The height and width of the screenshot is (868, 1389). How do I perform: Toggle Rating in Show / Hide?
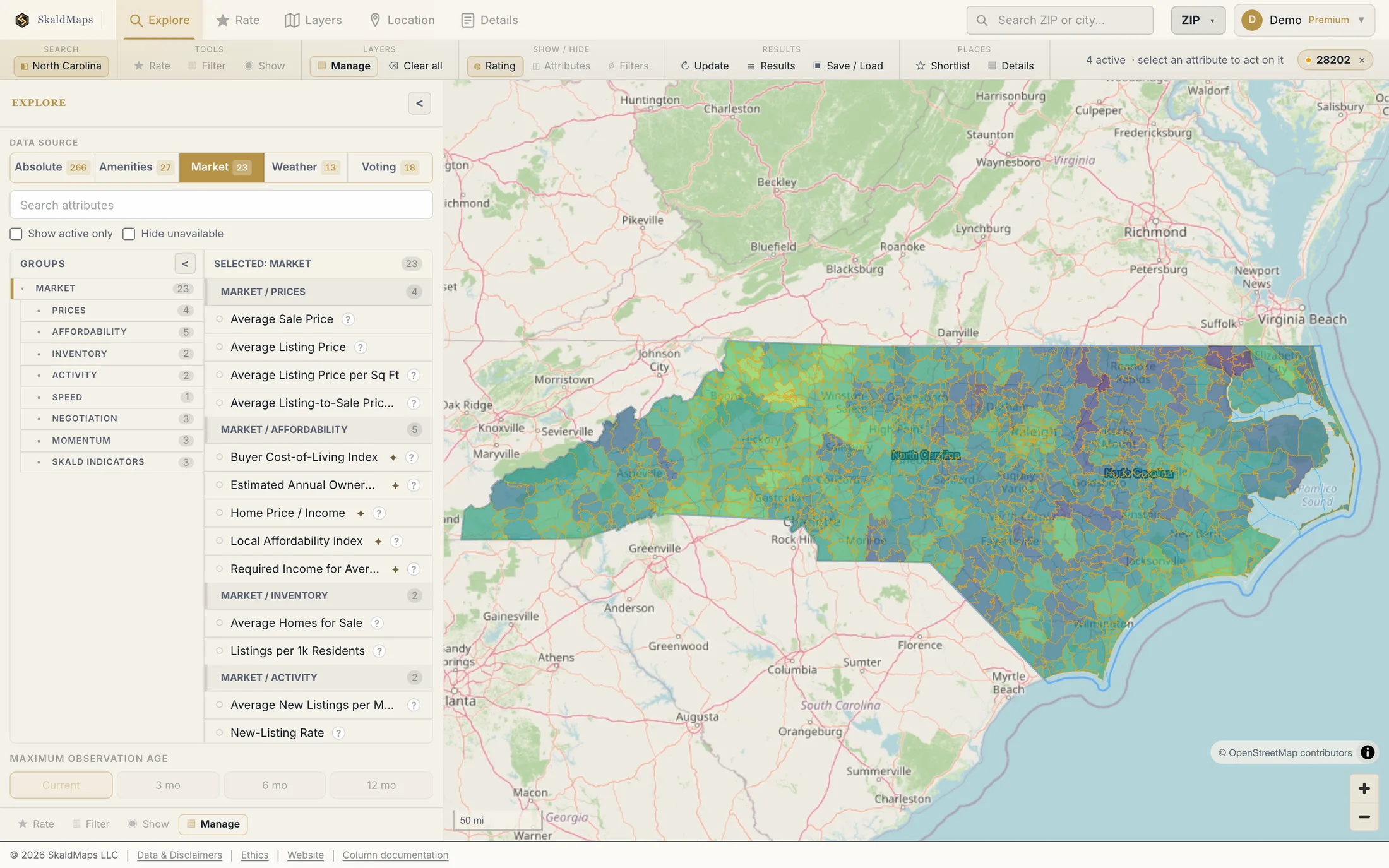coord(494,66)
